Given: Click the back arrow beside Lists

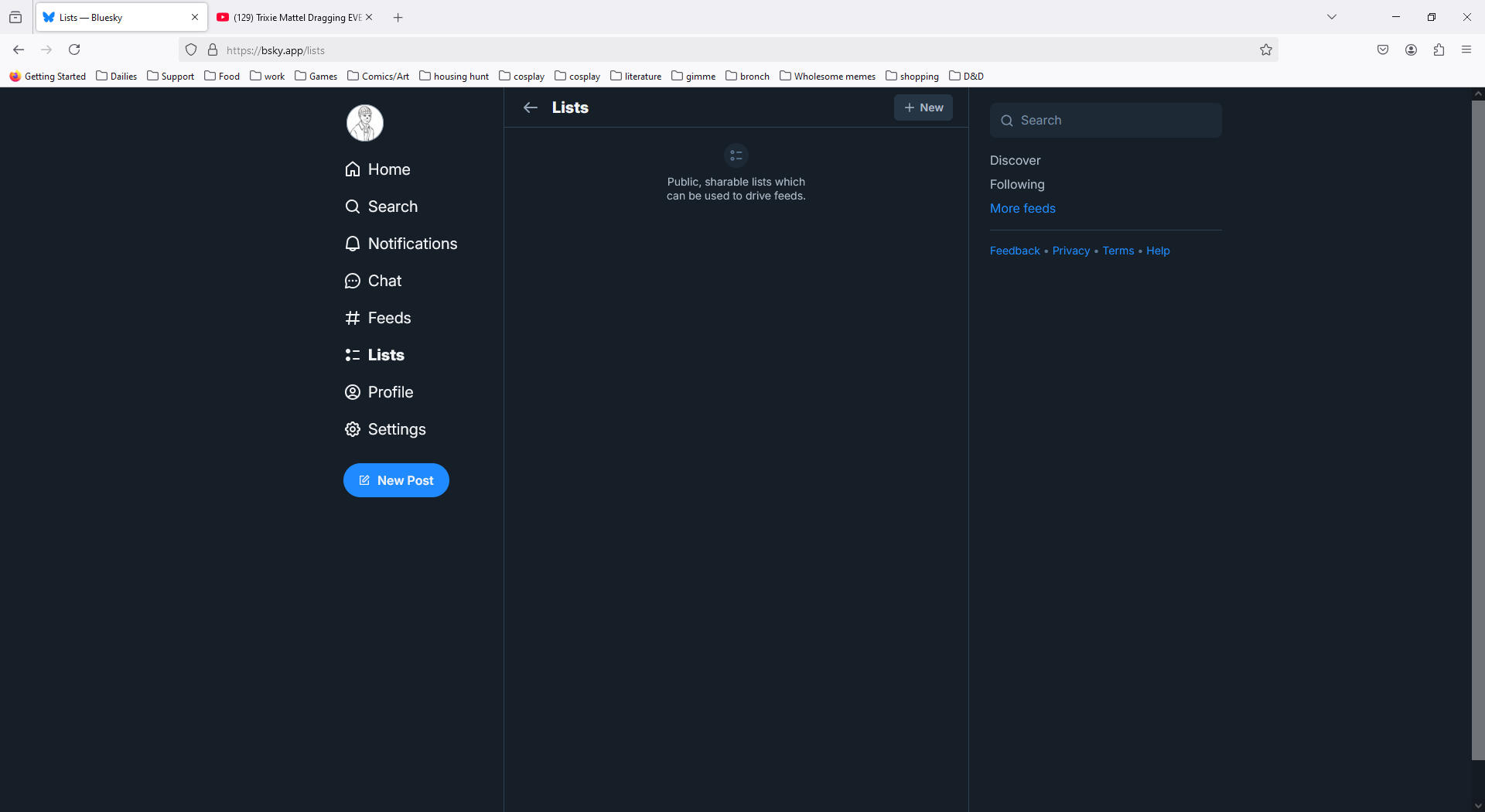Looking at the screenshot, I should click(531, 107).
